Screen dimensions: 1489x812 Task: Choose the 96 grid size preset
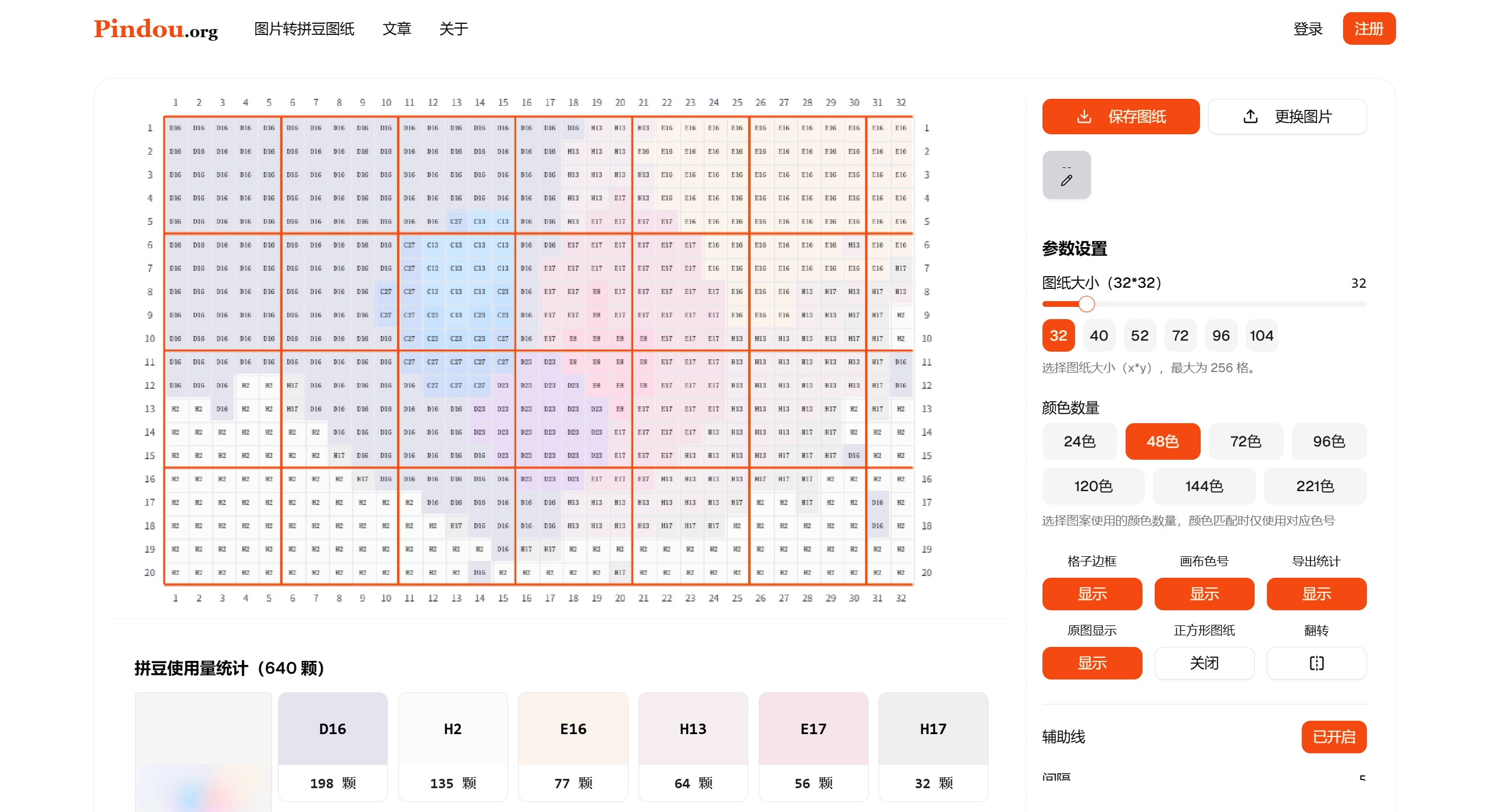pyautogui.click(x=1220, y=336)
